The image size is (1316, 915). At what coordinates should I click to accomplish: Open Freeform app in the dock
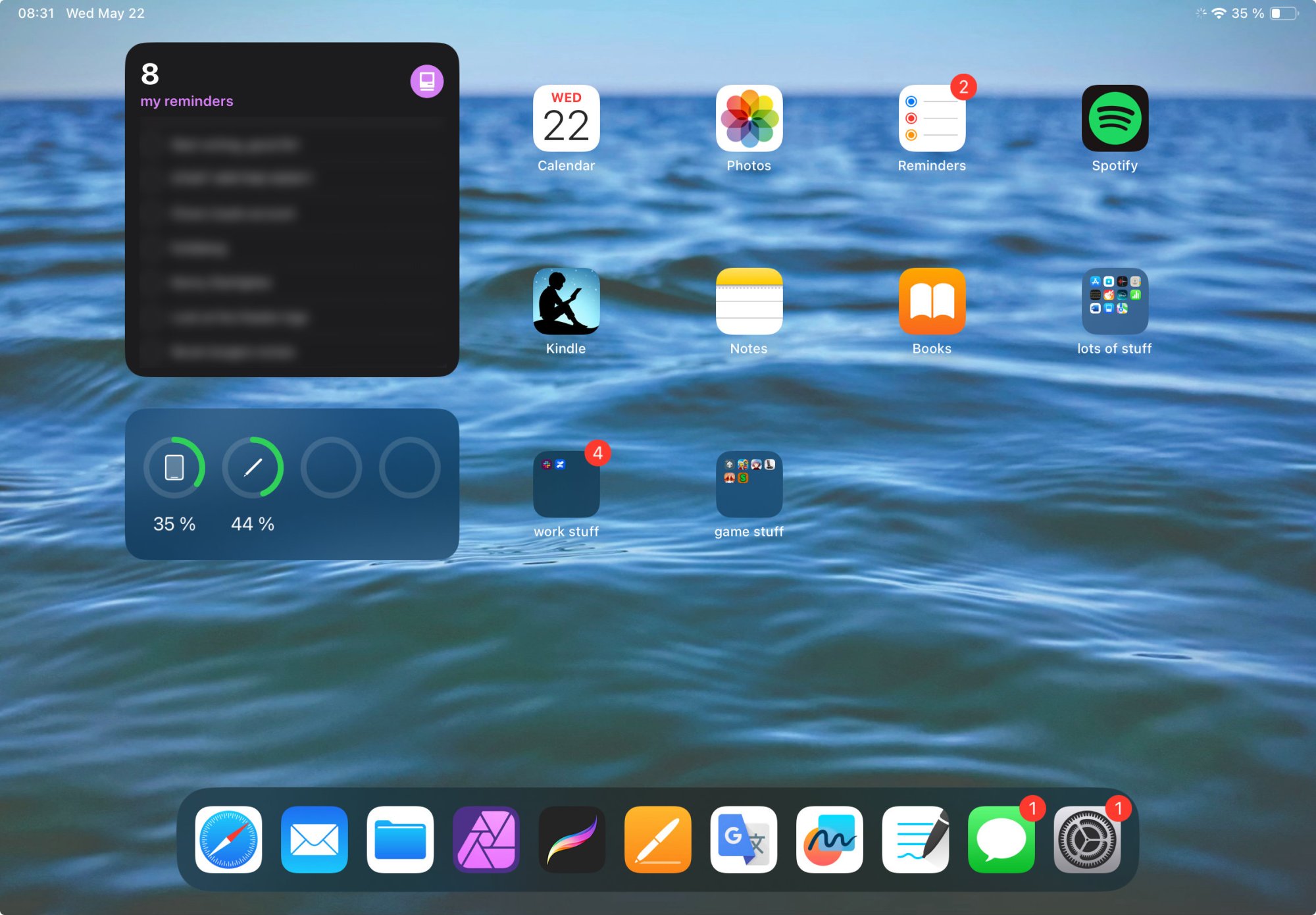829,839
